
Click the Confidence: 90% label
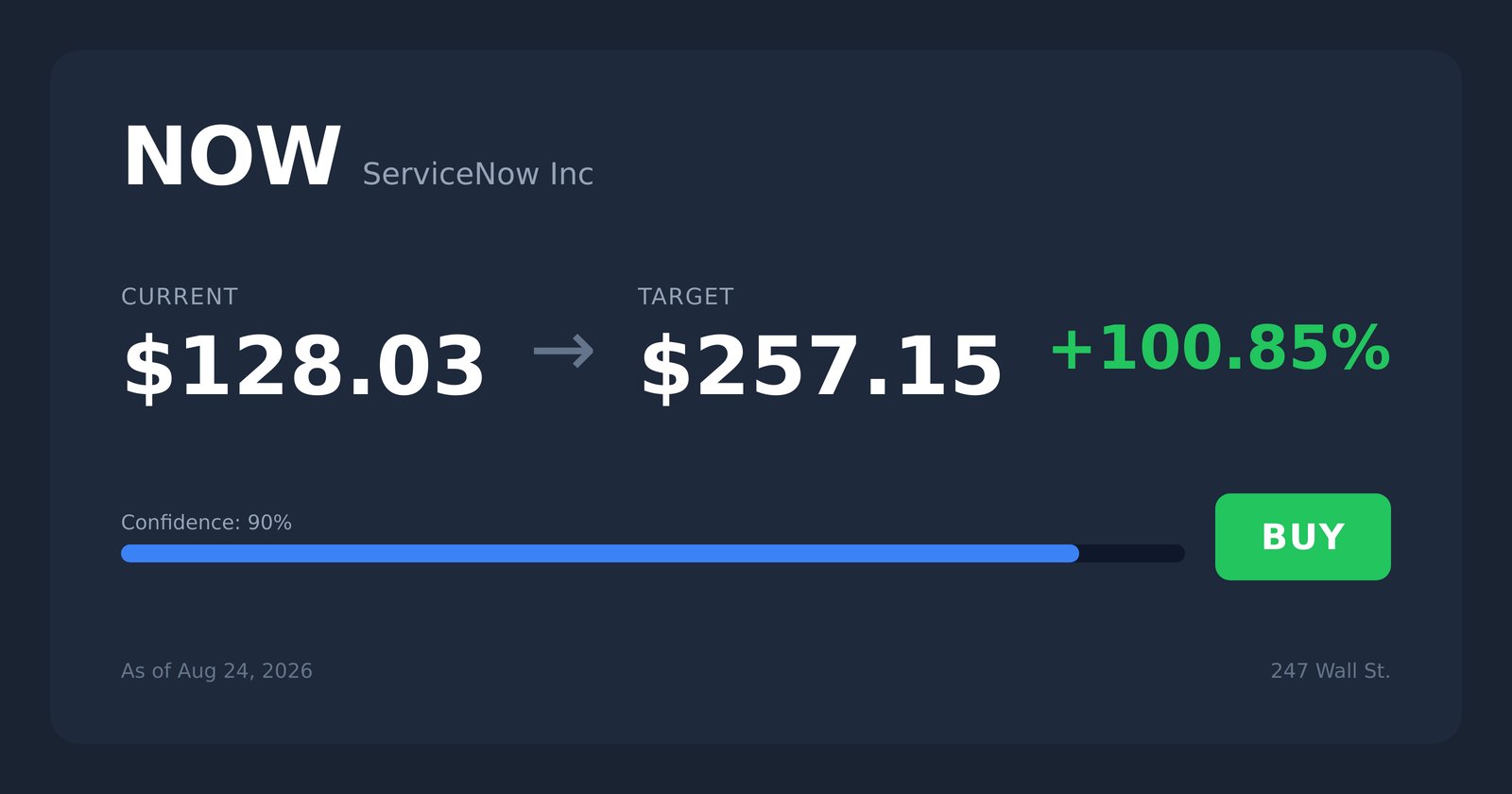click(206, 523)
